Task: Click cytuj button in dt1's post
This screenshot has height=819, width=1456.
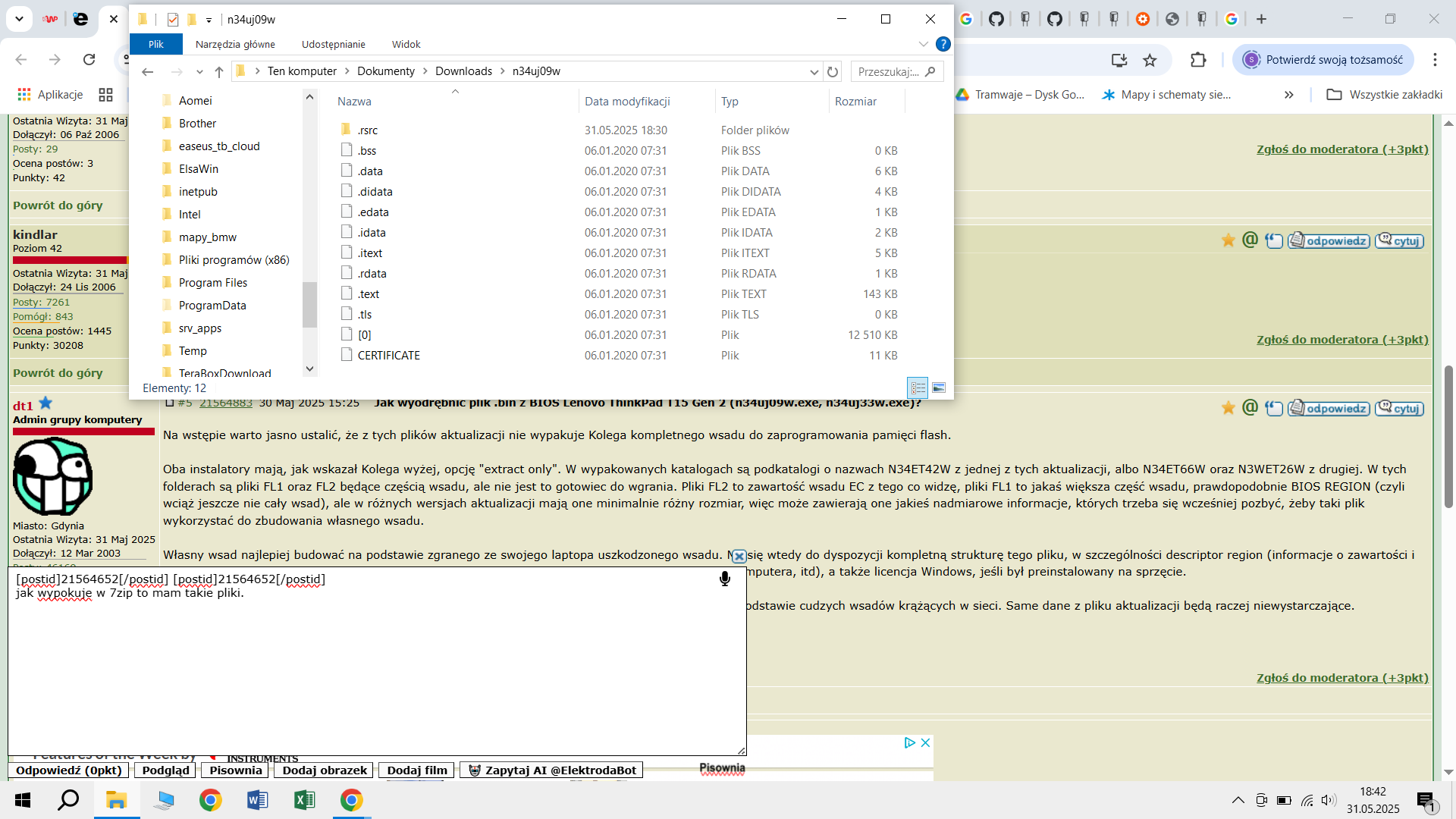Action: coord(1400,408)
